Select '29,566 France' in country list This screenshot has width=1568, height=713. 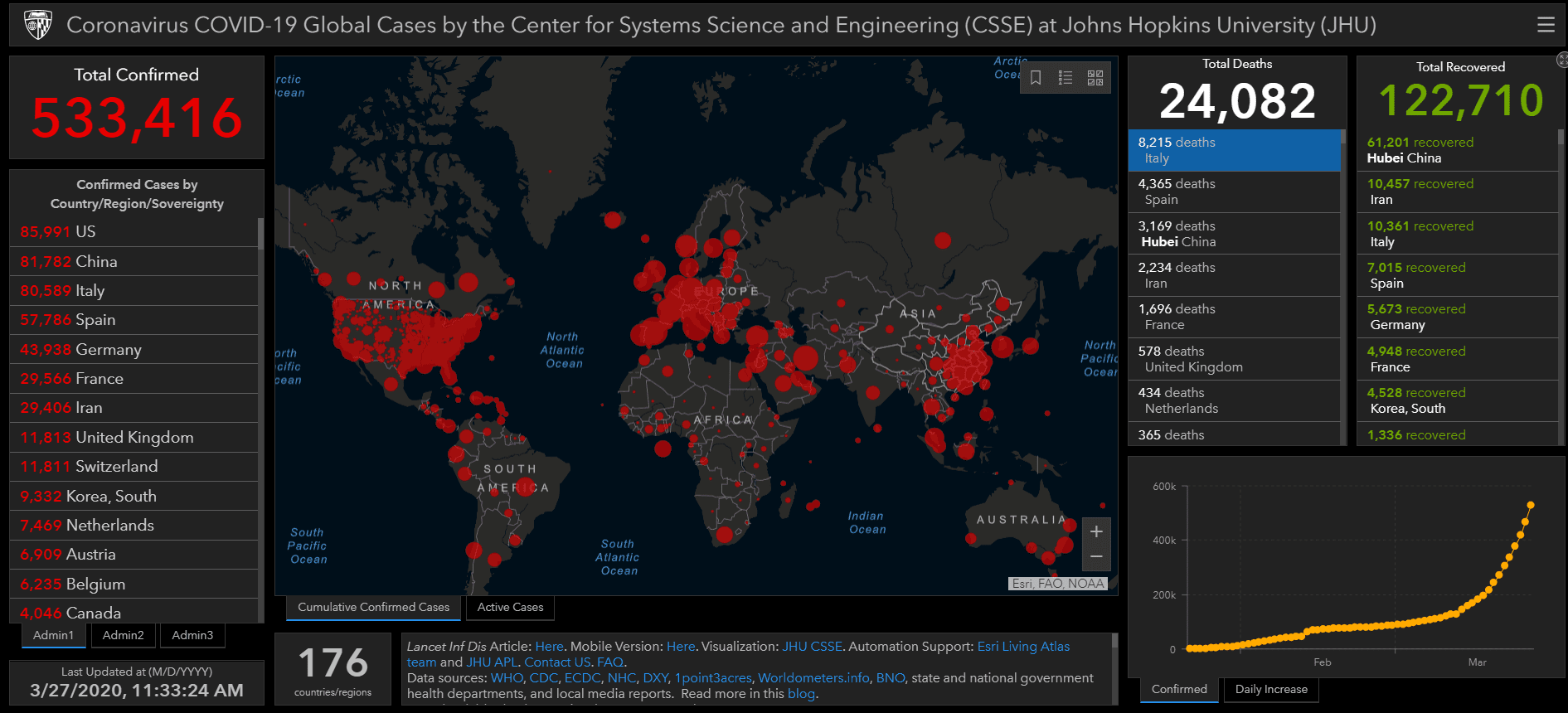[133, 379]
